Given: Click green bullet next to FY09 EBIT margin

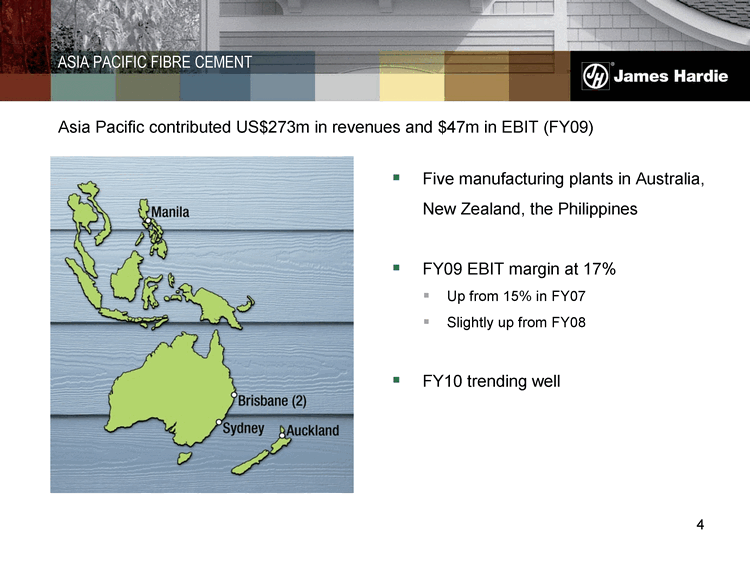Looking at the screenshot, I should [x=397, y=269].
